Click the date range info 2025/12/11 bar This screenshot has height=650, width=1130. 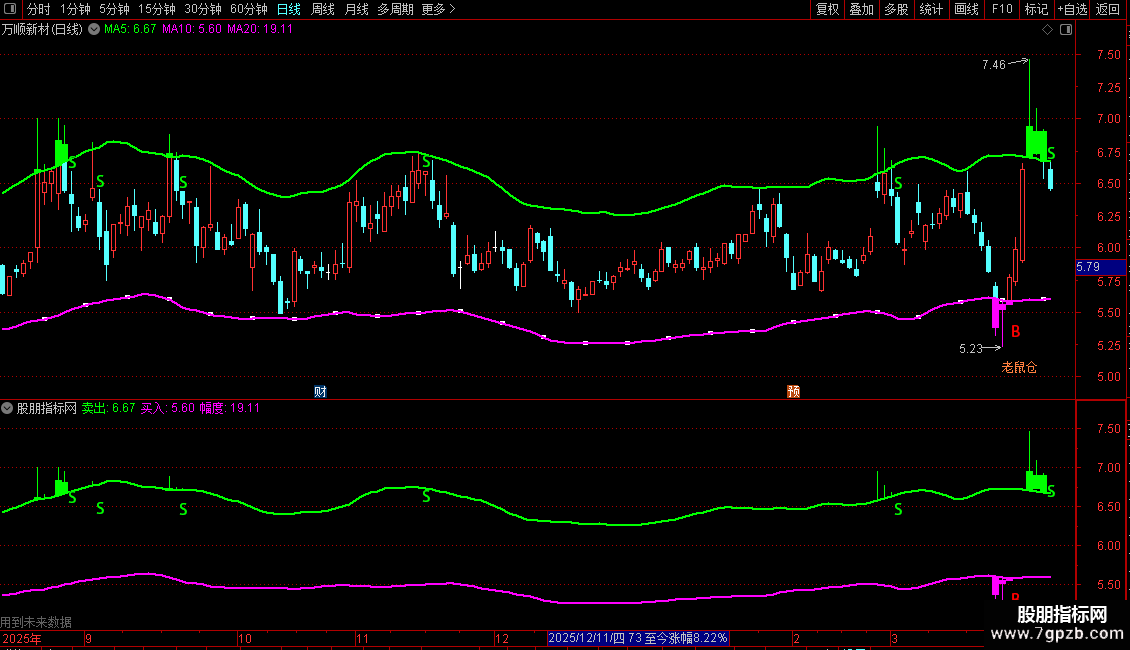[x=638, y=638]
